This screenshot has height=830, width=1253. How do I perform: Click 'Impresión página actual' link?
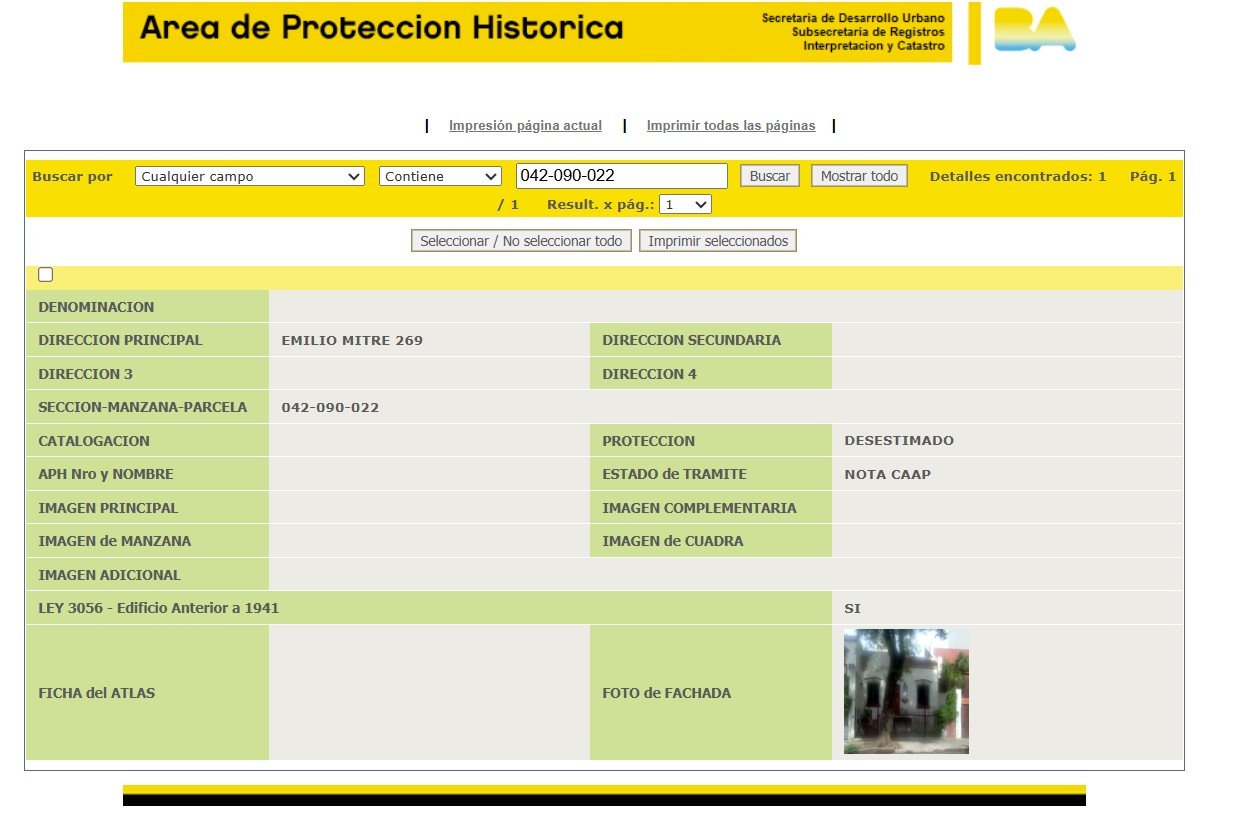pyautogui.click(x=525, y=126)
